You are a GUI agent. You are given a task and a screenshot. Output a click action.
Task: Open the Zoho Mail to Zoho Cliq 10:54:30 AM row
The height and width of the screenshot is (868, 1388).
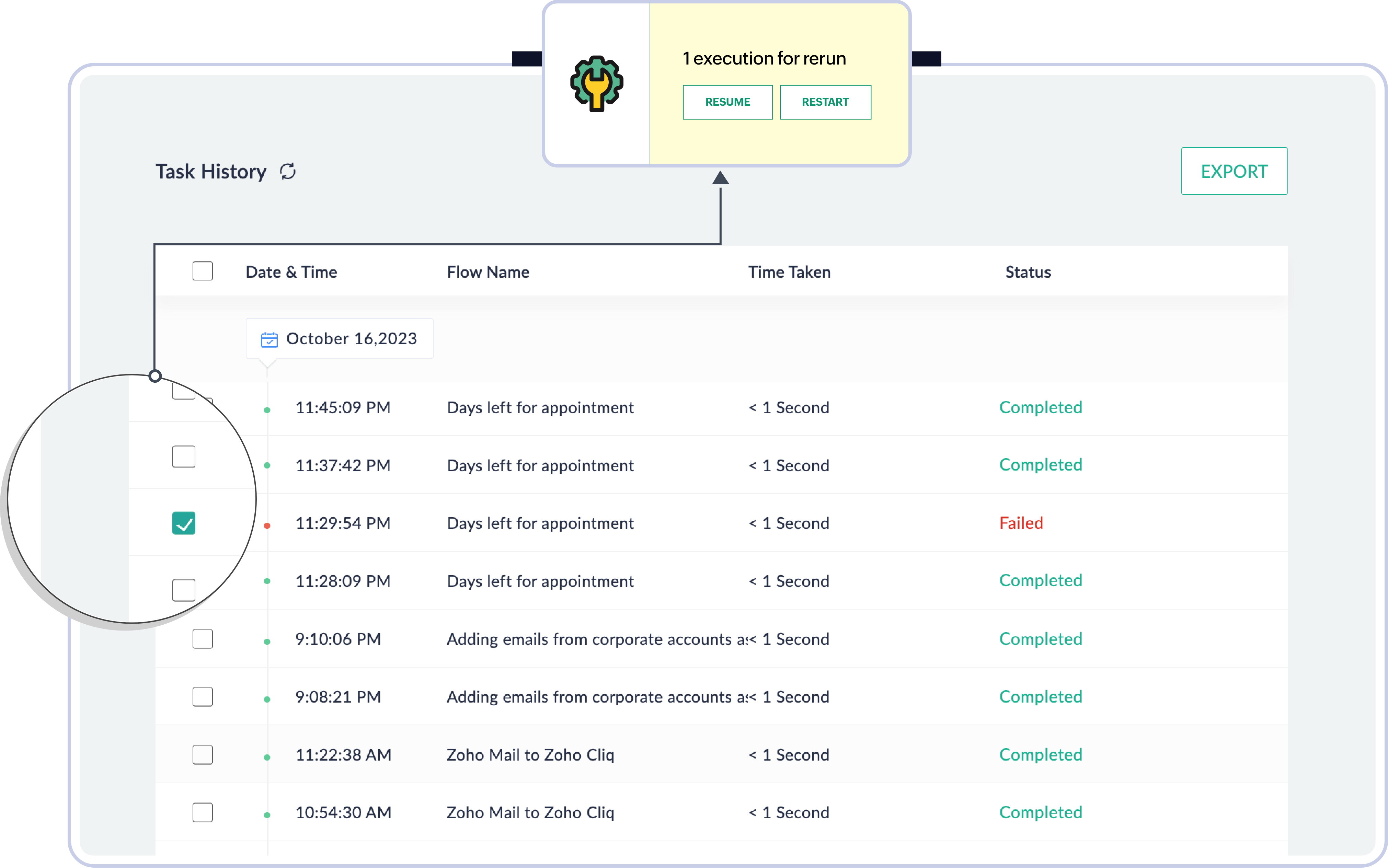coord(530,812)
